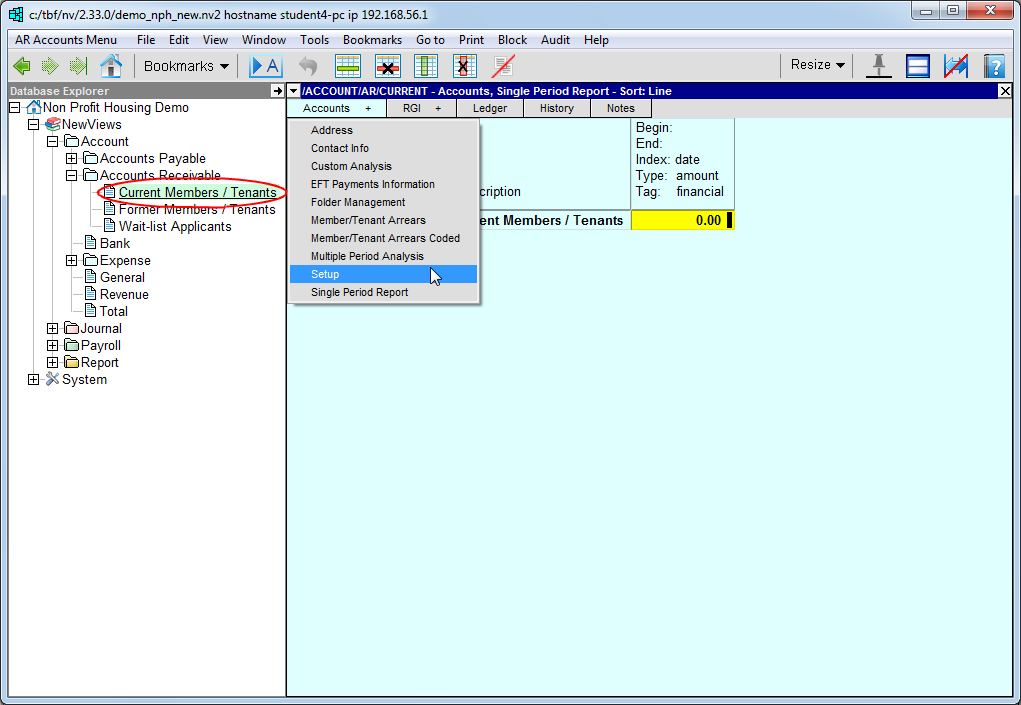
Task: Open the help question mark icon
Action: (993, 66)
